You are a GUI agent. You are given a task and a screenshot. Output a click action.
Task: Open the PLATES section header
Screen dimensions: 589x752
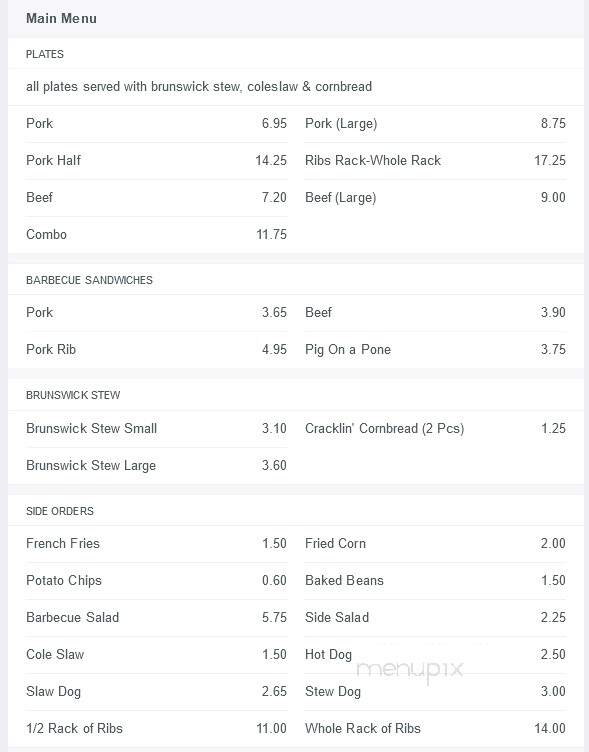click(45, 54)
